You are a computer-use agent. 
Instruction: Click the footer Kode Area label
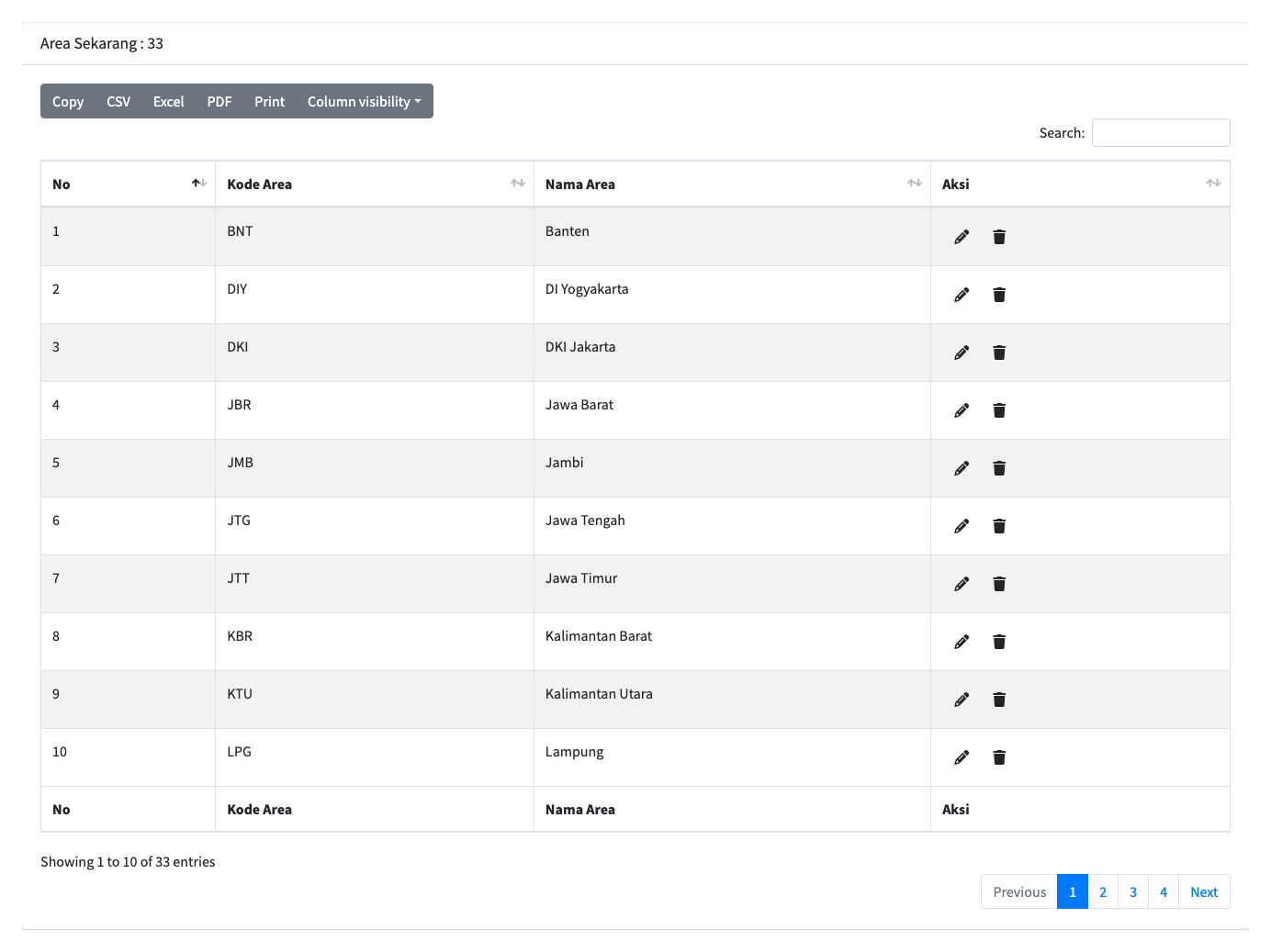(260, 810)
